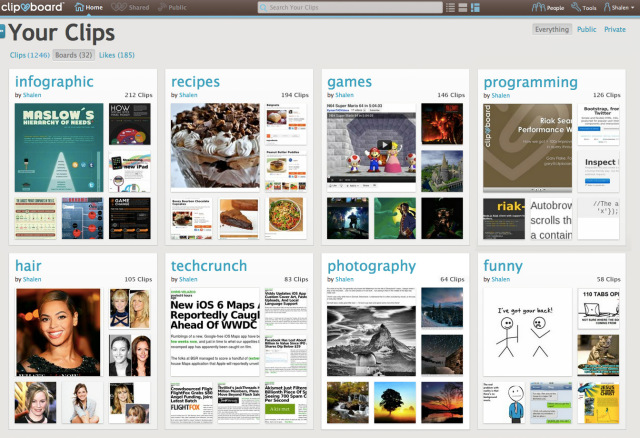Open the Inspect clip in programming
The image size is (640, 438).
(x=598, y=172)
